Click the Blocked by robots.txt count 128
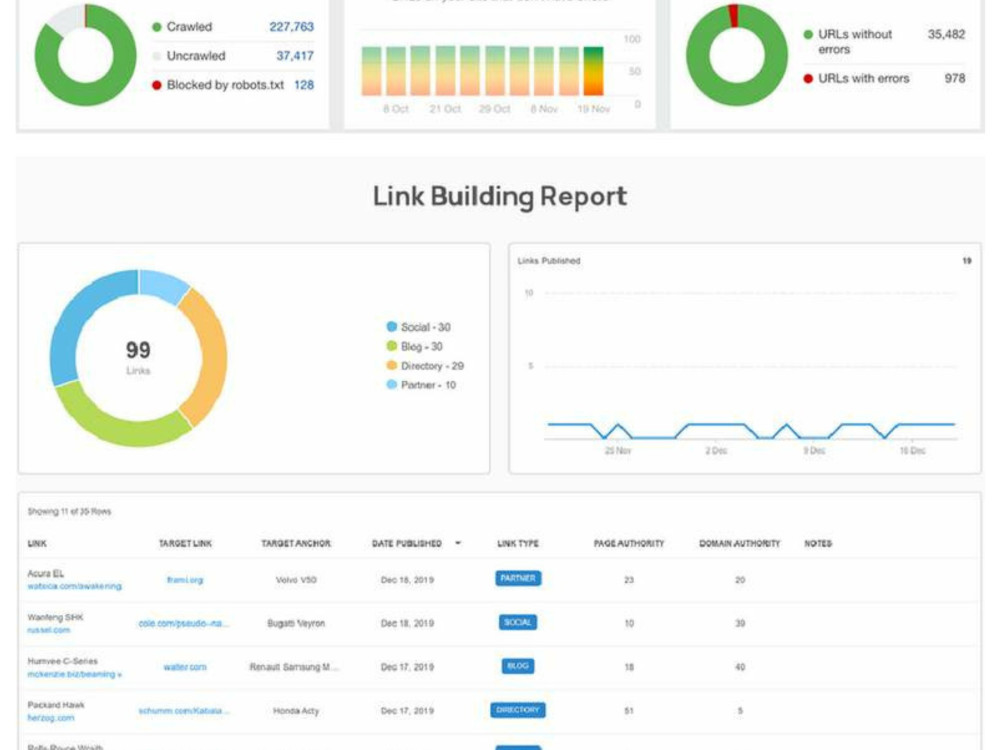The image size is (1000, 750). (x=304, y=85)
